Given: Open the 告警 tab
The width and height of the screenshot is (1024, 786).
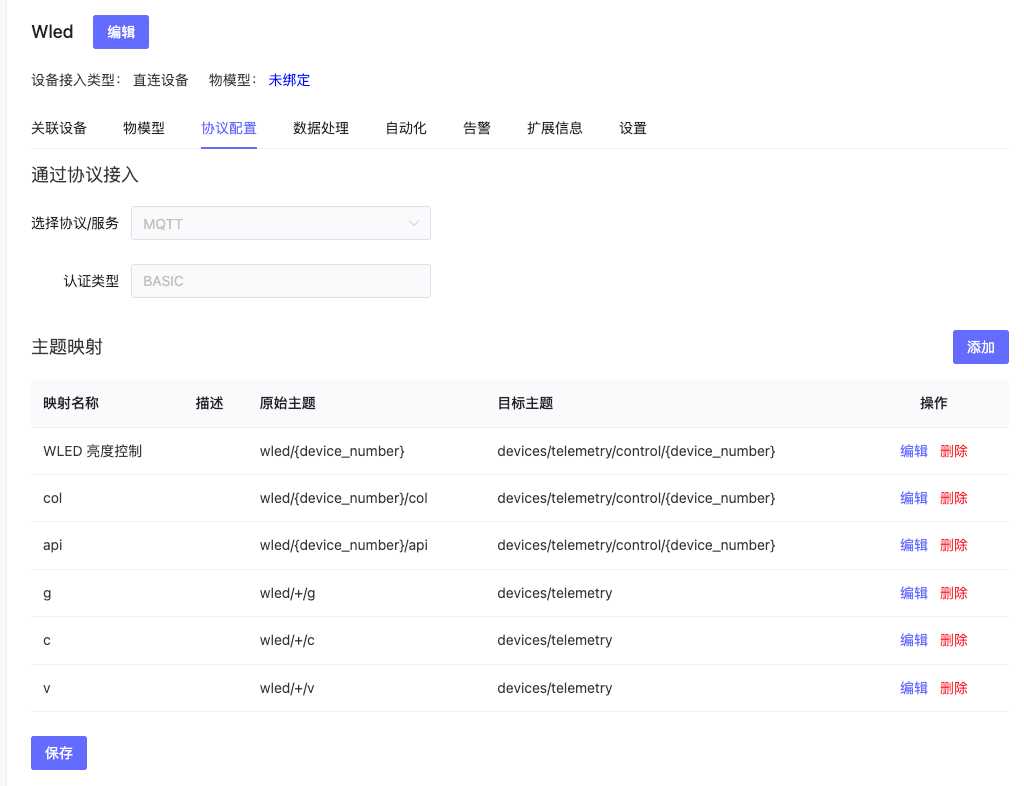Looking at the screenshot, I should [477, 128].
